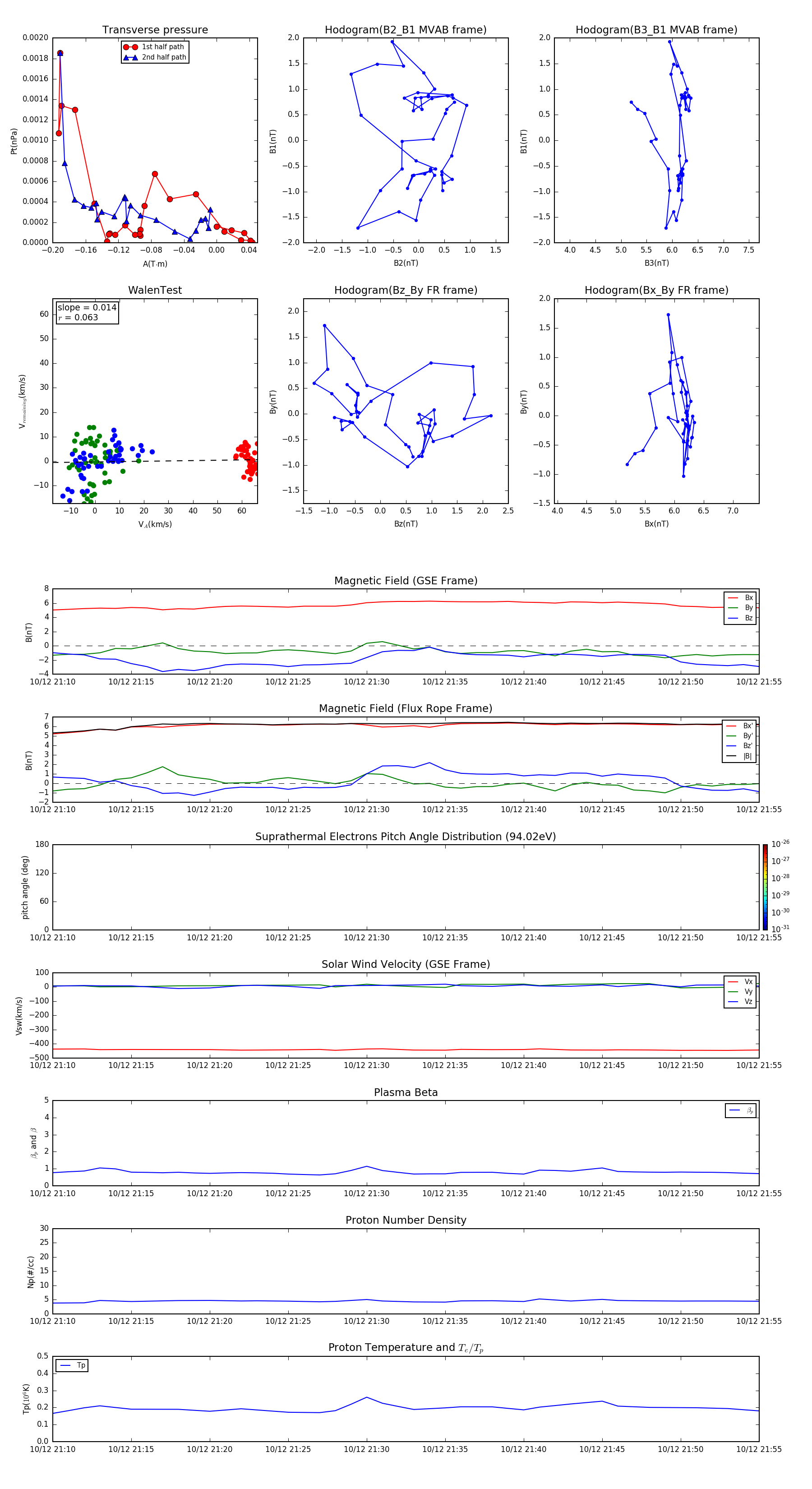Click the beta_p legend entry
This screenshot has width=812, height=1489.
coord(741,1110)
